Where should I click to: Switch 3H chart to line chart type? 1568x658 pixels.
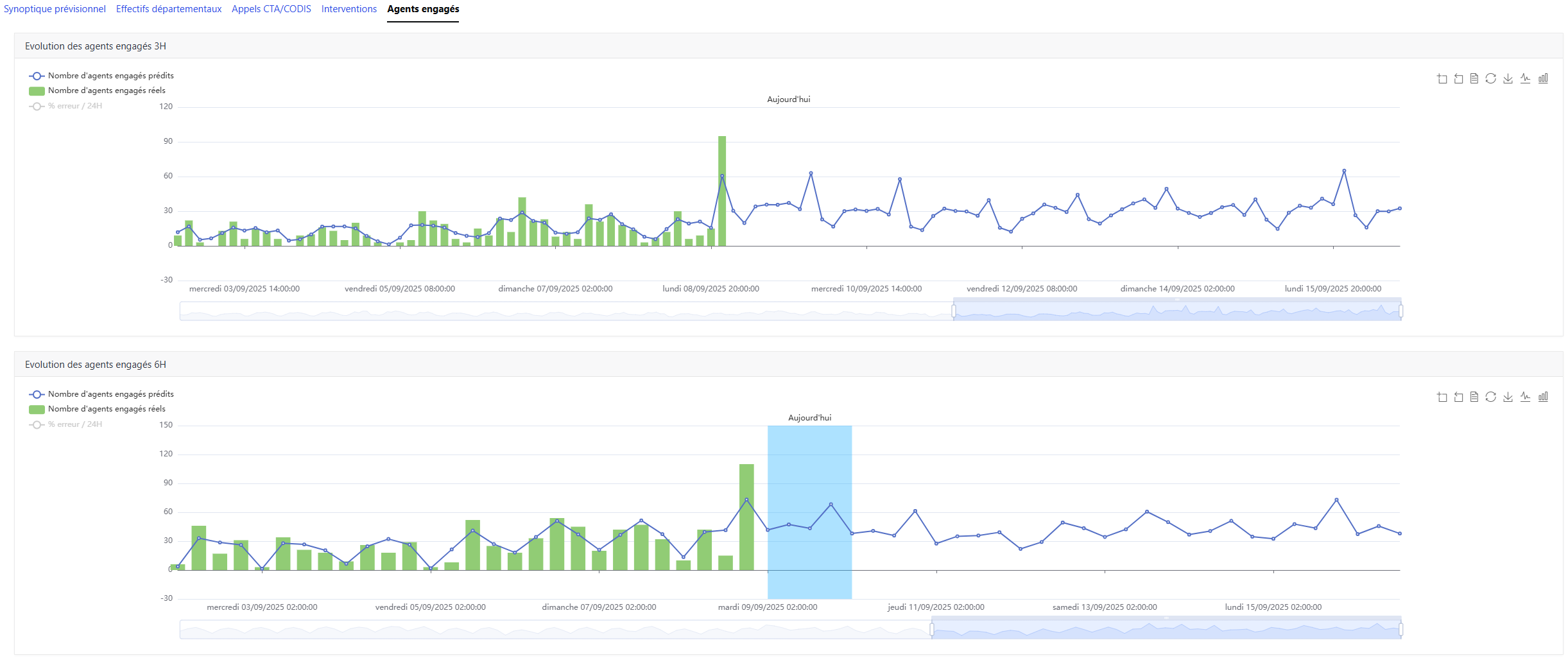tap(1525, 78)
